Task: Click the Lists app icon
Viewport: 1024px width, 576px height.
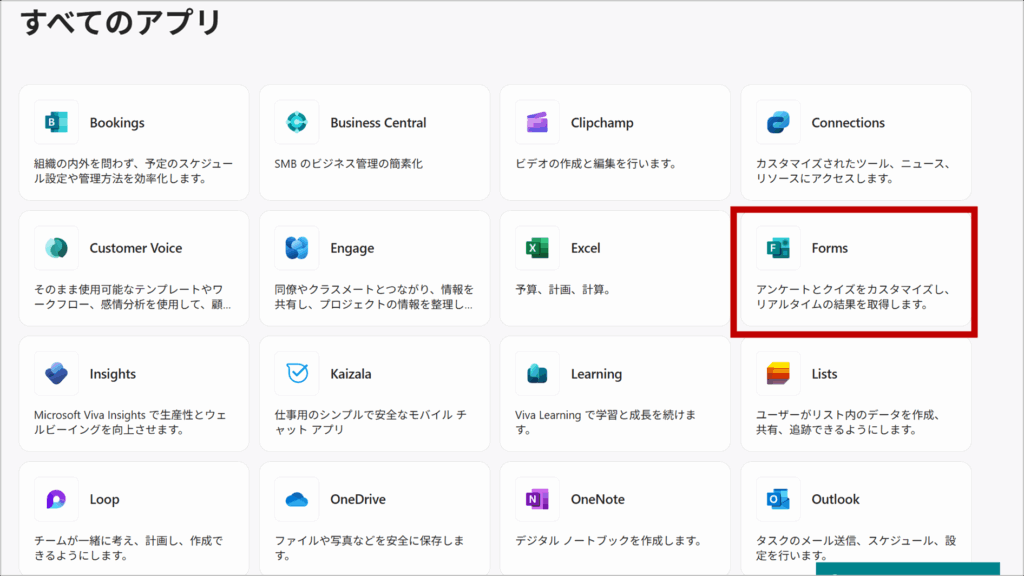Action: tap(778, 374)
